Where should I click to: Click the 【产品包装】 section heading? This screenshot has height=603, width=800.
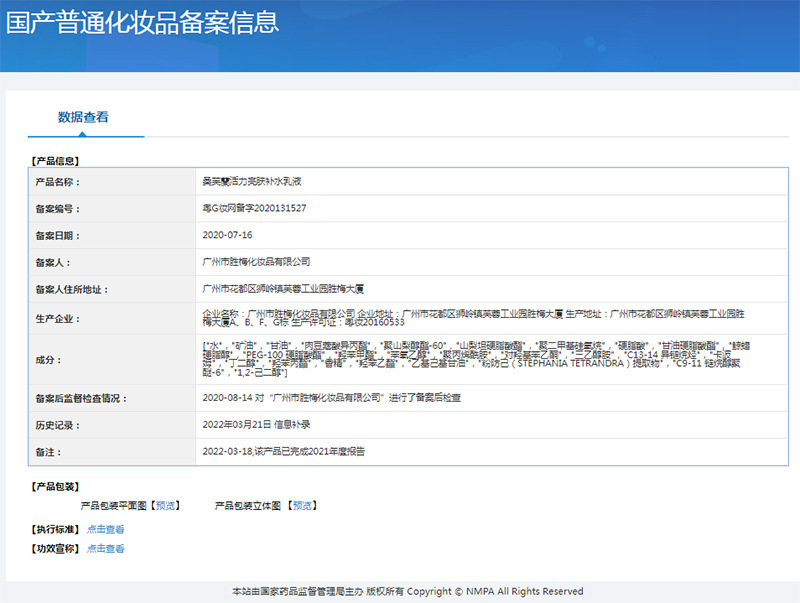(x=55, y=487)
